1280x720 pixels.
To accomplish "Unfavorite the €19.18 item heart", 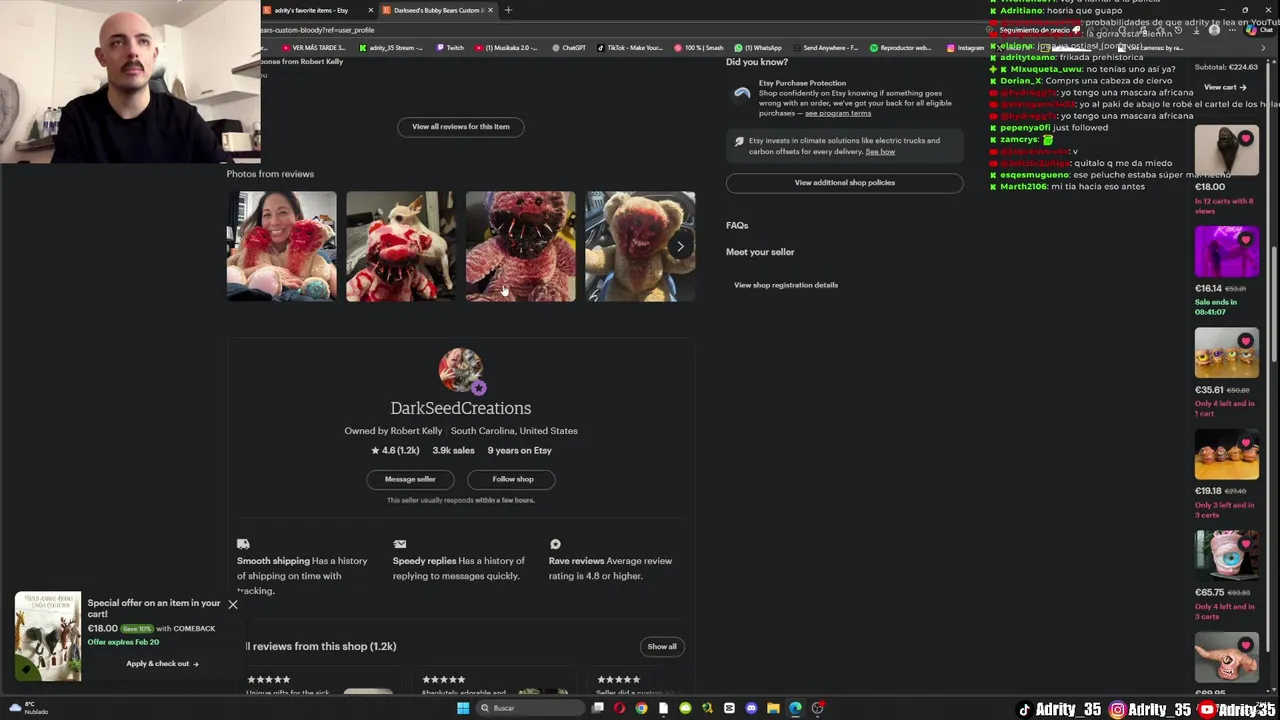I will [x=1245, y=443].
